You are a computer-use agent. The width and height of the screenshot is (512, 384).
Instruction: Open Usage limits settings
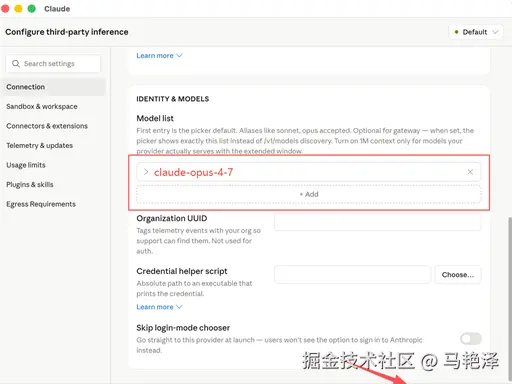[26, 165]
